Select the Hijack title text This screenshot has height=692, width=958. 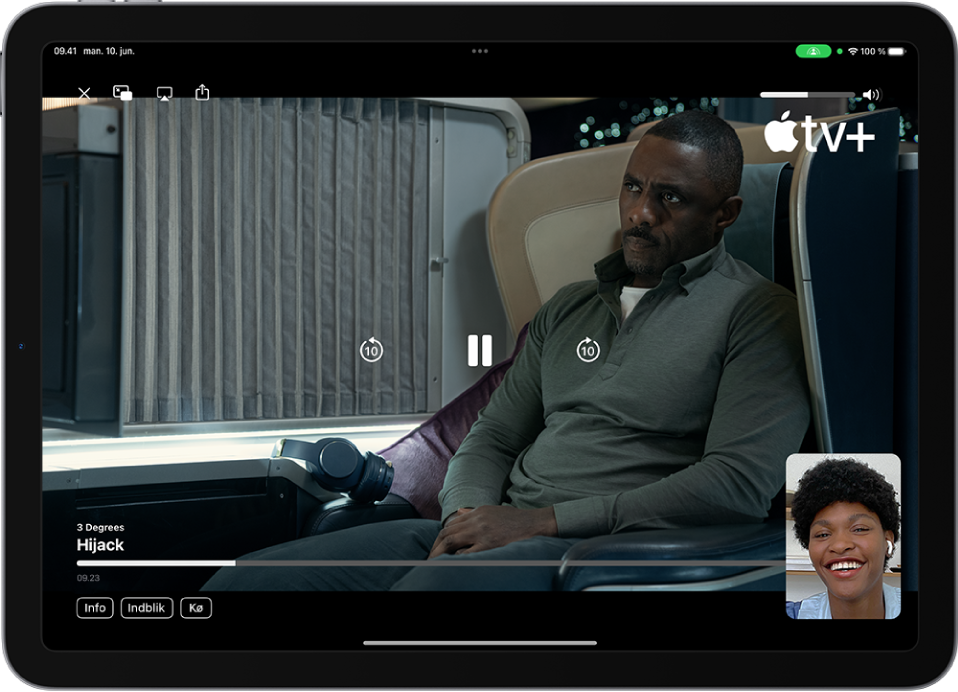pos(100,545)
